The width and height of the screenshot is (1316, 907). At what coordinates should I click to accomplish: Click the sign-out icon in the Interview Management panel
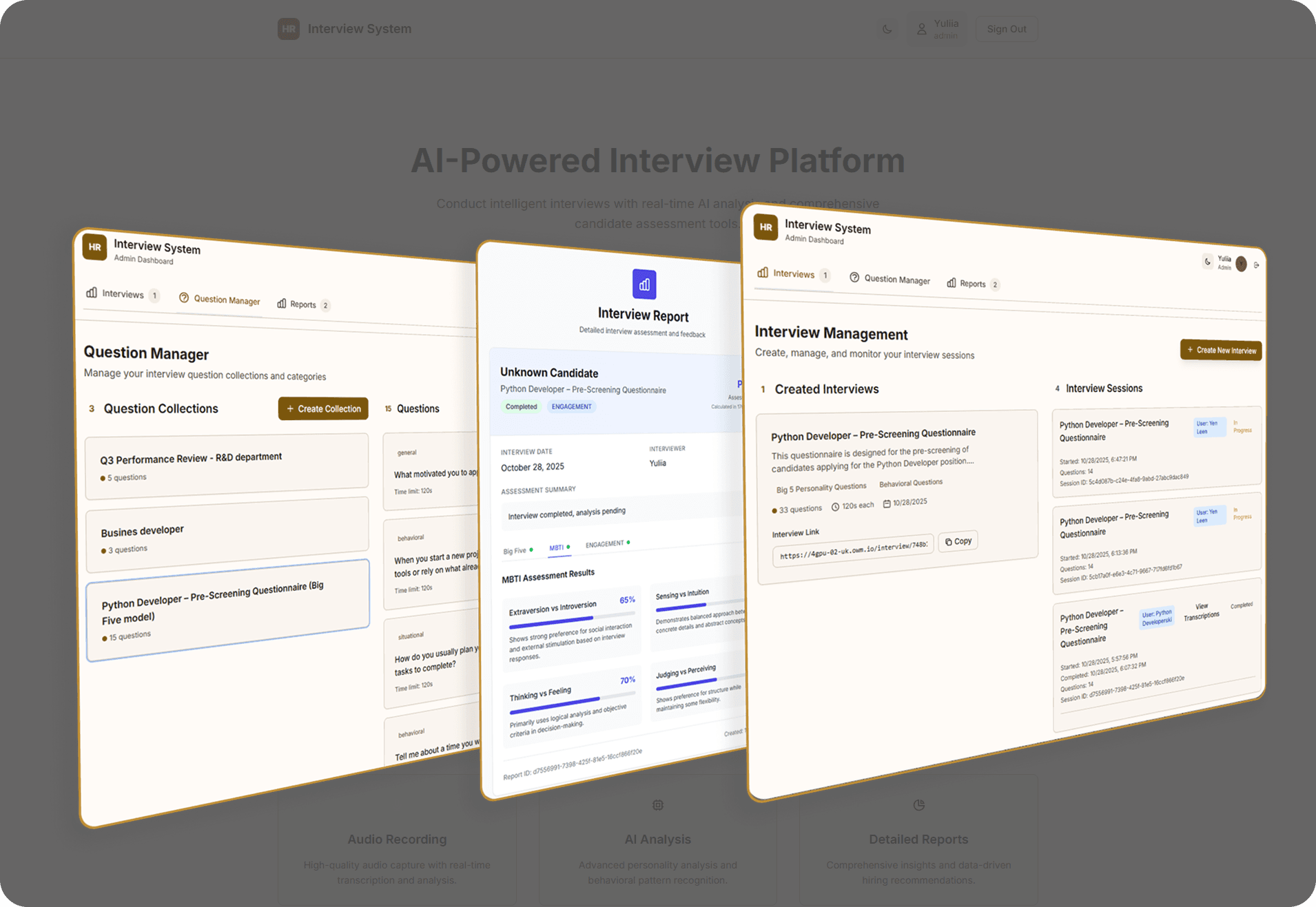[1257, 265]
